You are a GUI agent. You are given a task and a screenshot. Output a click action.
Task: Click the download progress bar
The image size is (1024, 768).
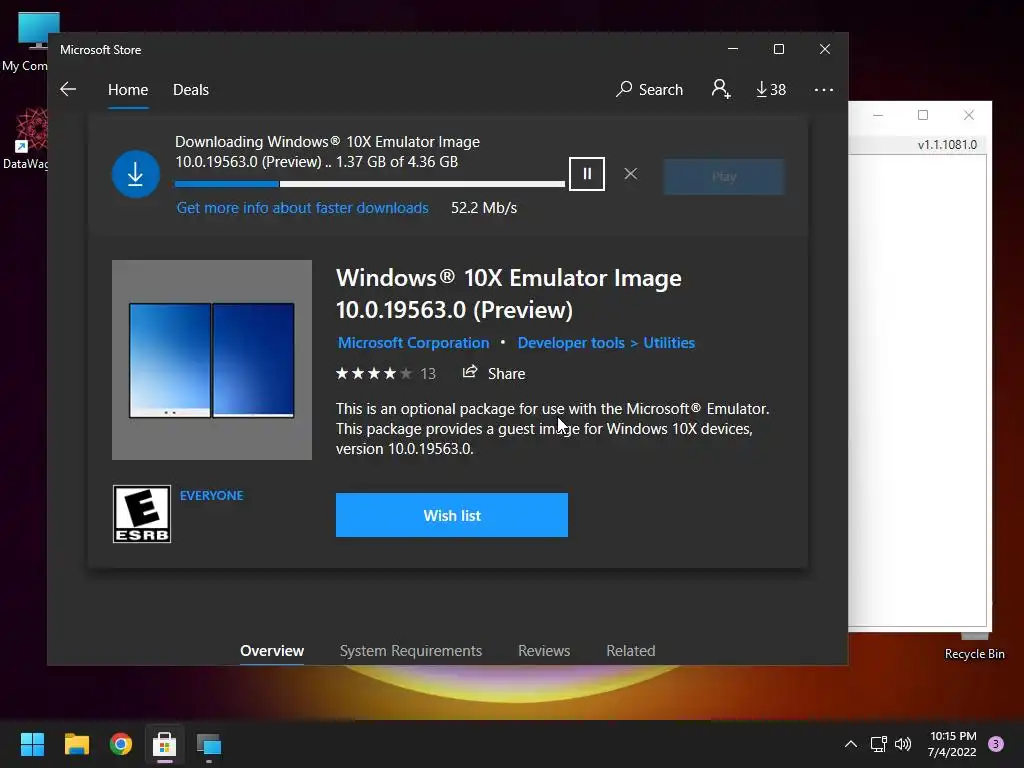pos(370,184)
